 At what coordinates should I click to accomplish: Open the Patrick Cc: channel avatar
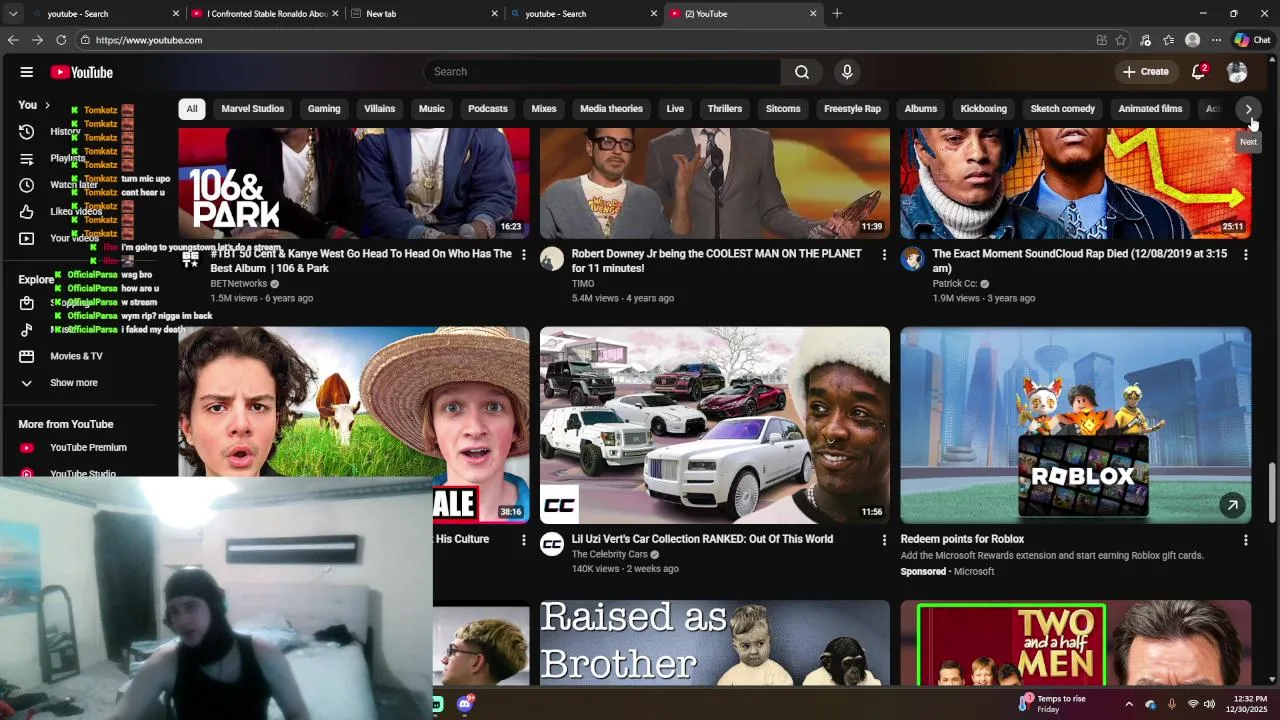(x=913, y=259)
